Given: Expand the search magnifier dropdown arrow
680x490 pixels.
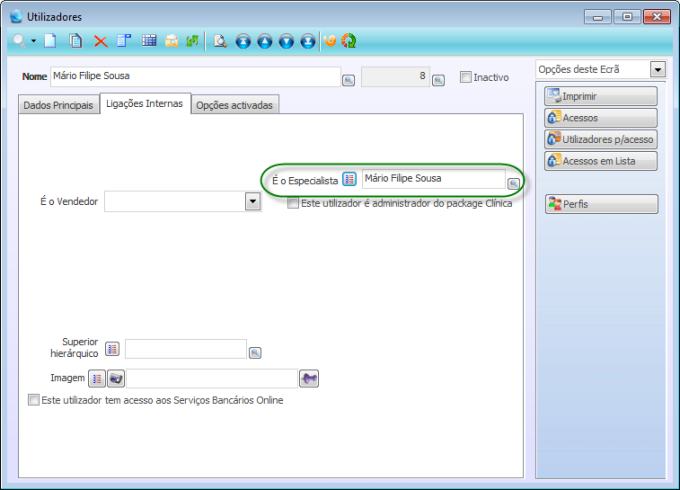Looking at the screenshot, I should [33, 41].
